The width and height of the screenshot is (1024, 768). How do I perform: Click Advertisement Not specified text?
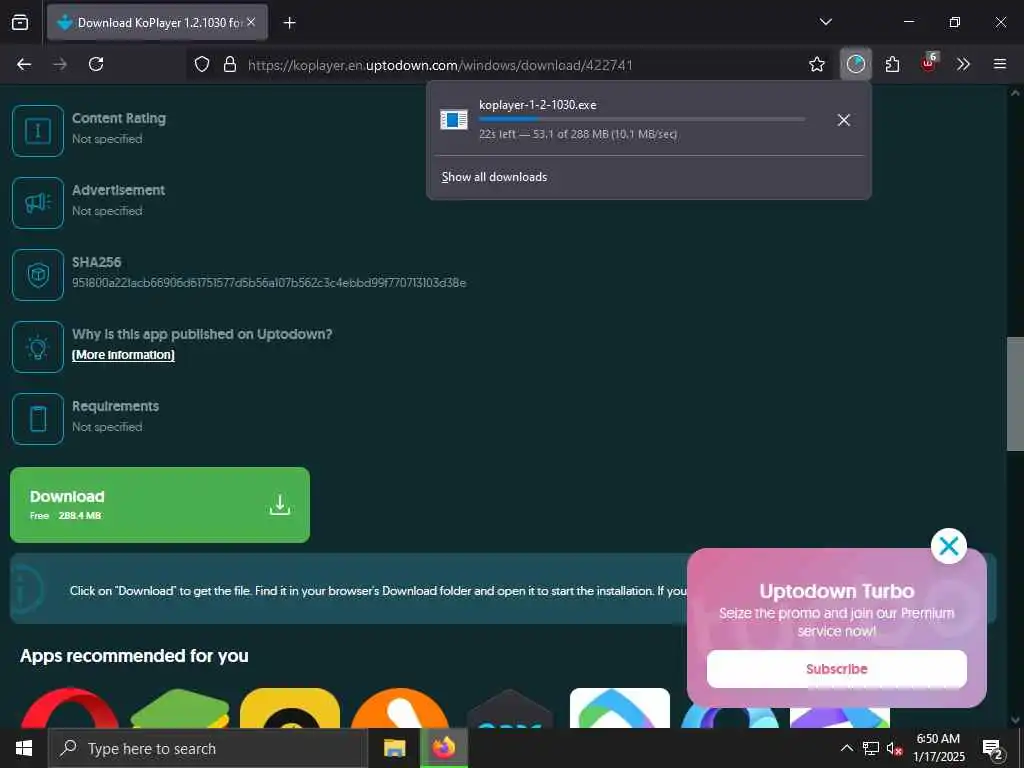click(107, 211)
